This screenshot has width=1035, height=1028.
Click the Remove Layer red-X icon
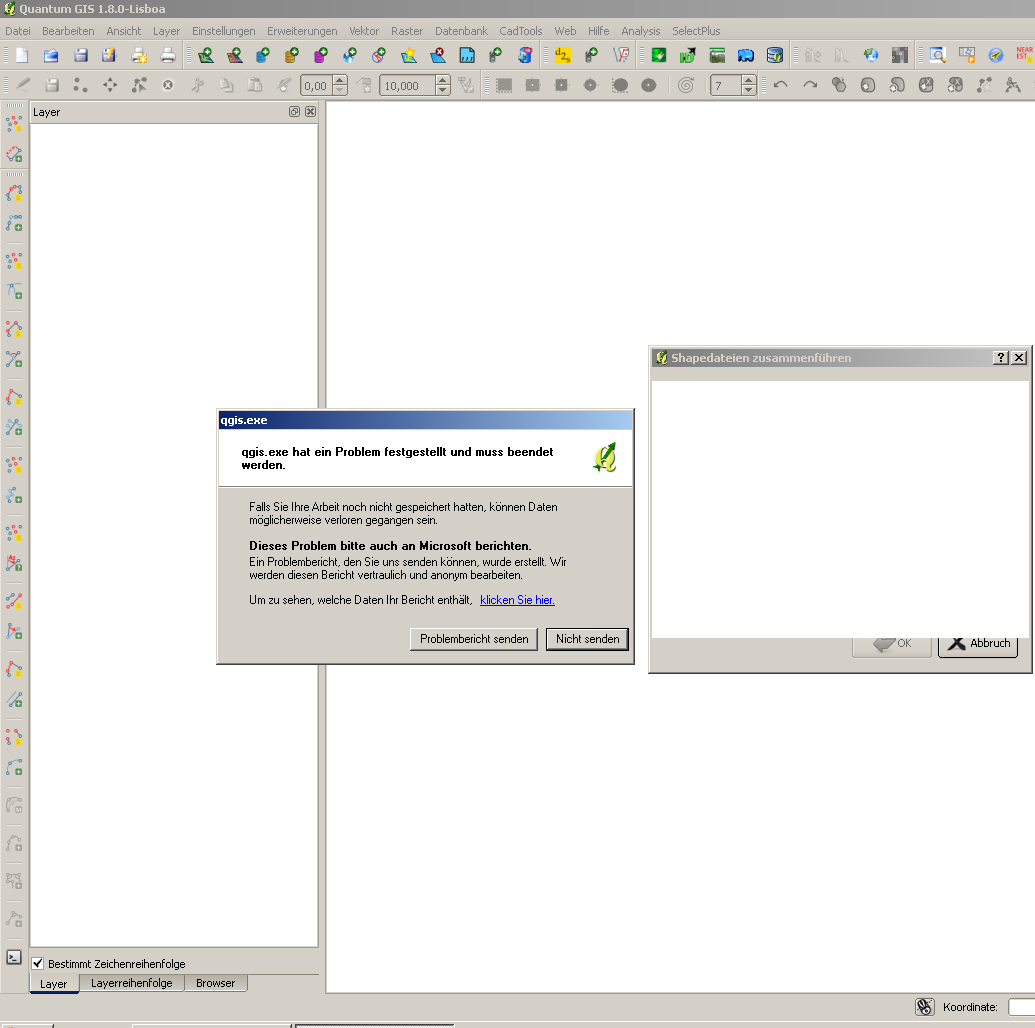point(438,55)
